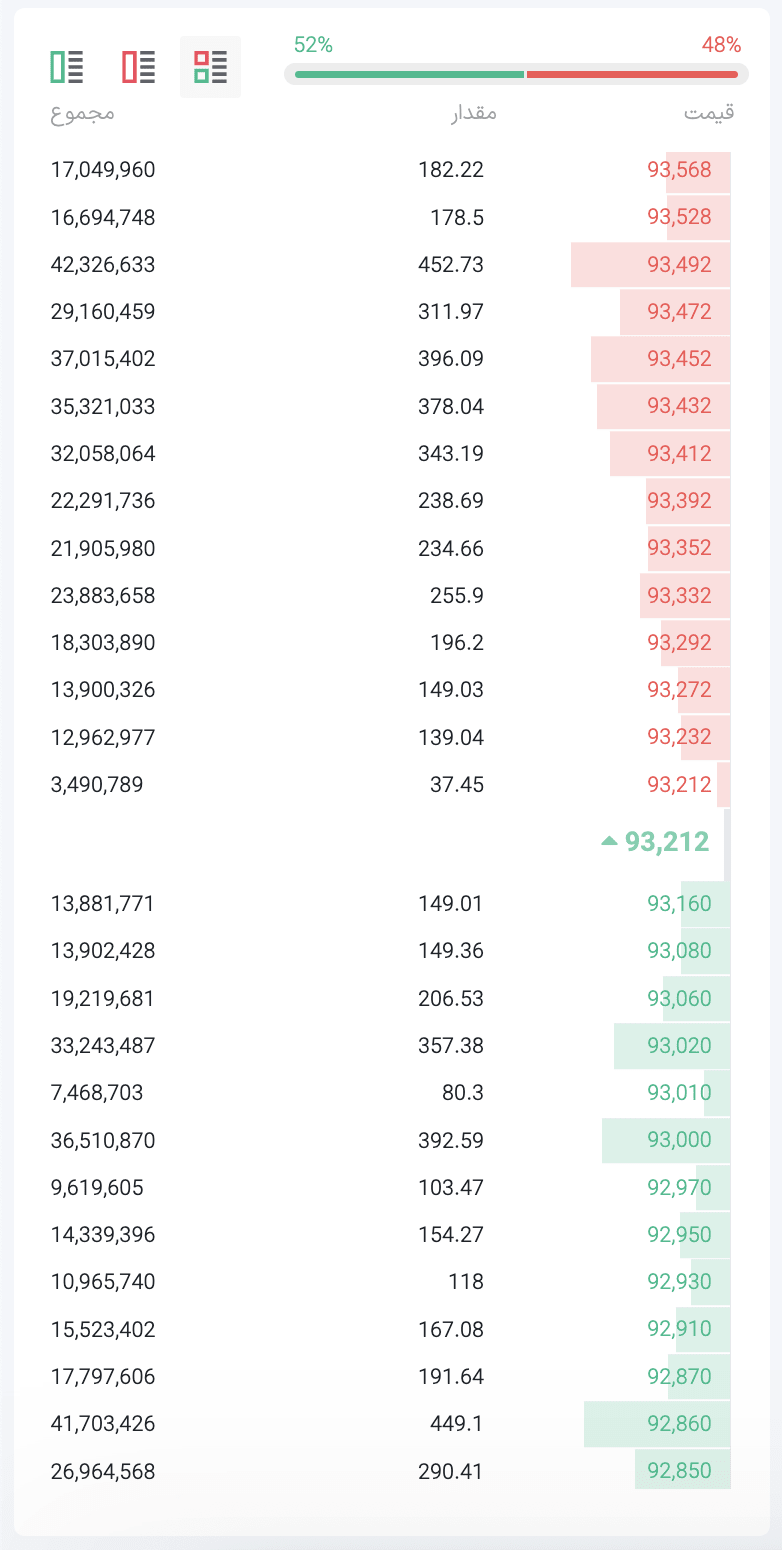Click amount 255.9 in sell orders

[x=455, y=596]
